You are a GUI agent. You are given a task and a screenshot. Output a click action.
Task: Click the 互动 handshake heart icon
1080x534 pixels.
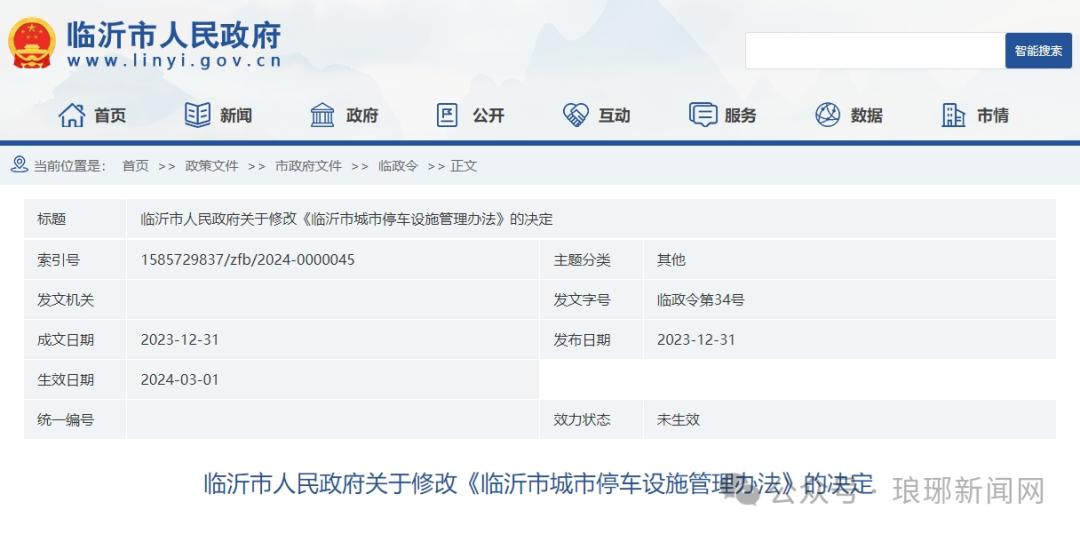(576, 115)
